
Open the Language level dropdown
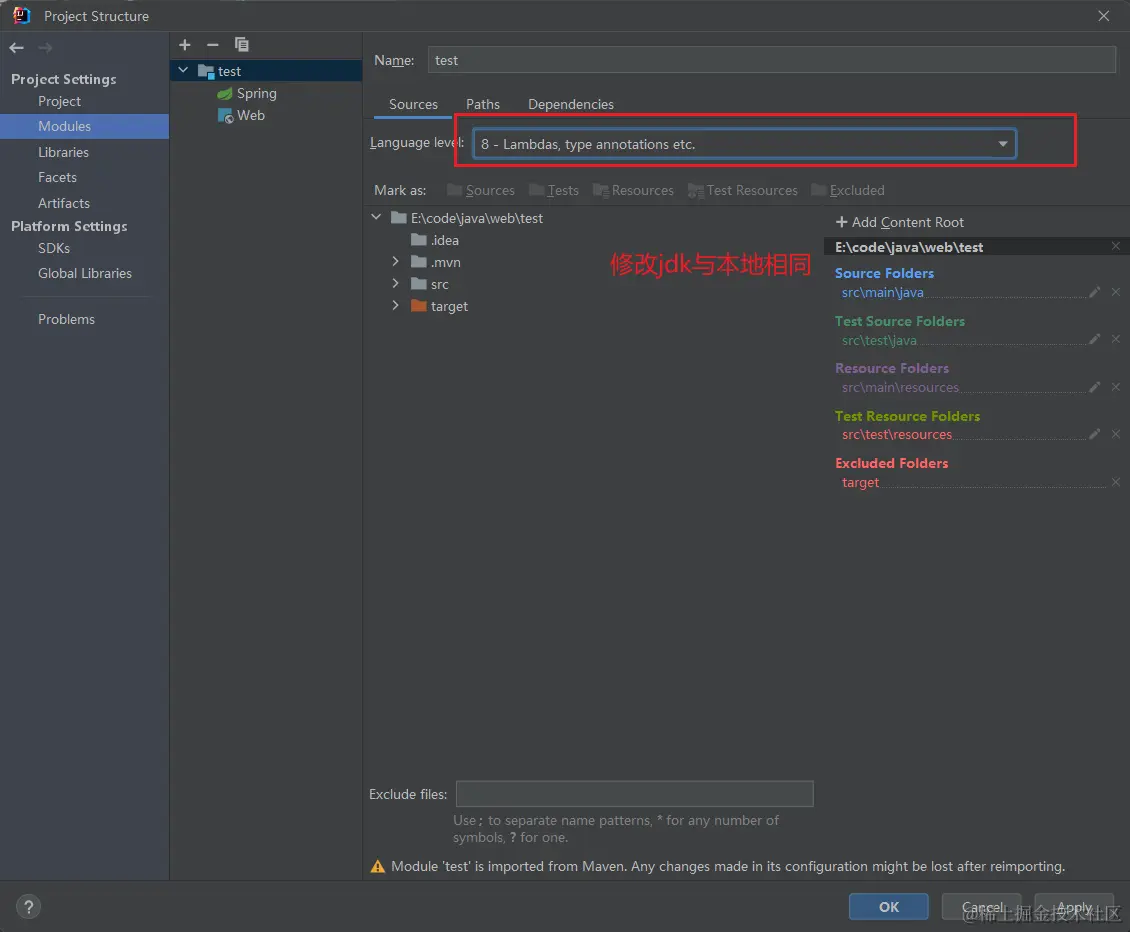click(744, 143)
